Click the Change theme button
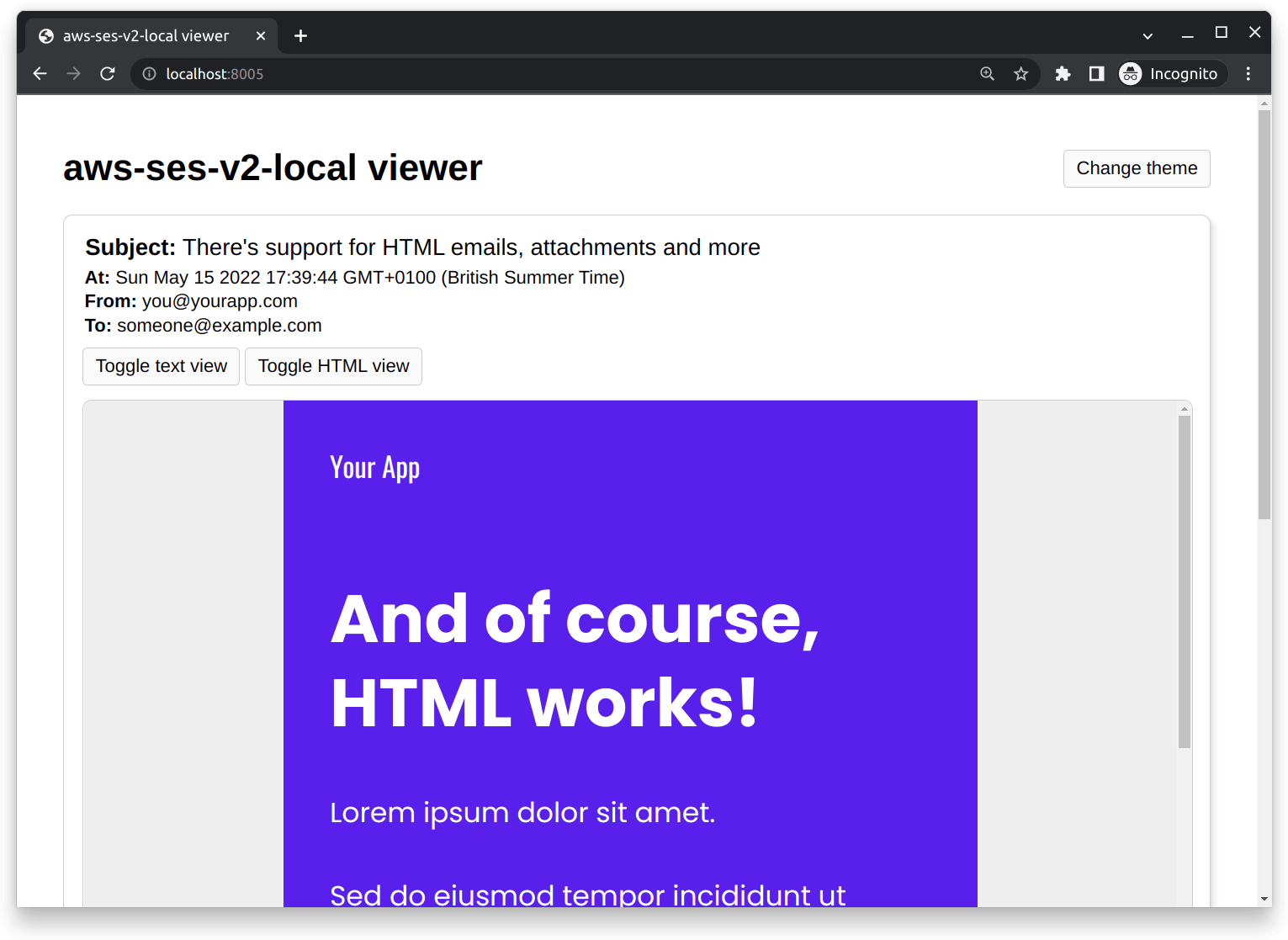The image size is (1288, 940). (1137, 168)
